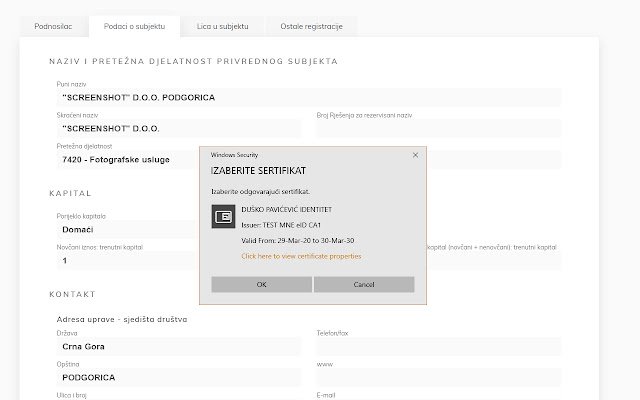Open the certificate properties link
Image resolution: width=640 pixels, height=400 pixels.
[x=301, y=256]
